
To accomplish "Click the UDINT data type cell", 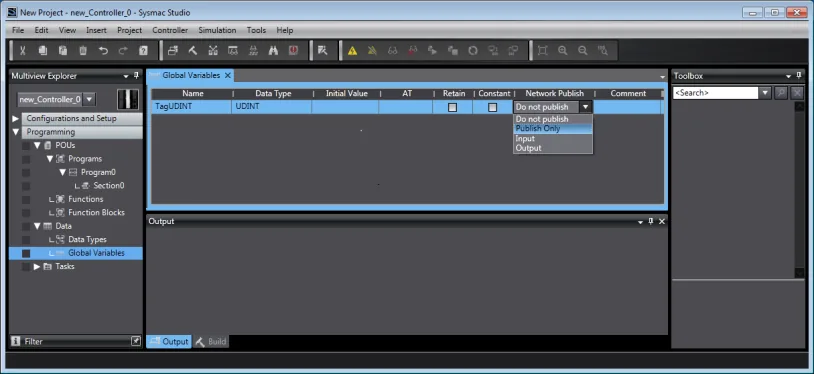I will point(272,107).
